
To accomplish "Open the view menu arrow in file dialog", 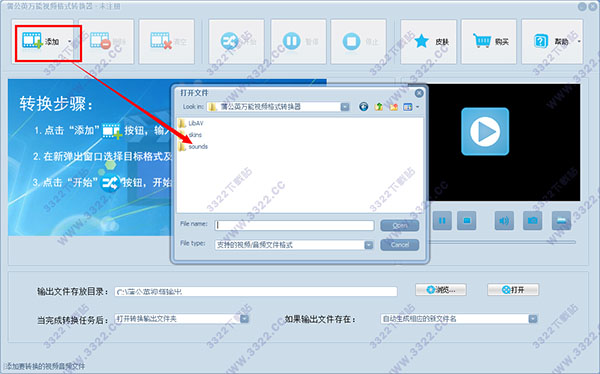I will click(x=417, y=107).
